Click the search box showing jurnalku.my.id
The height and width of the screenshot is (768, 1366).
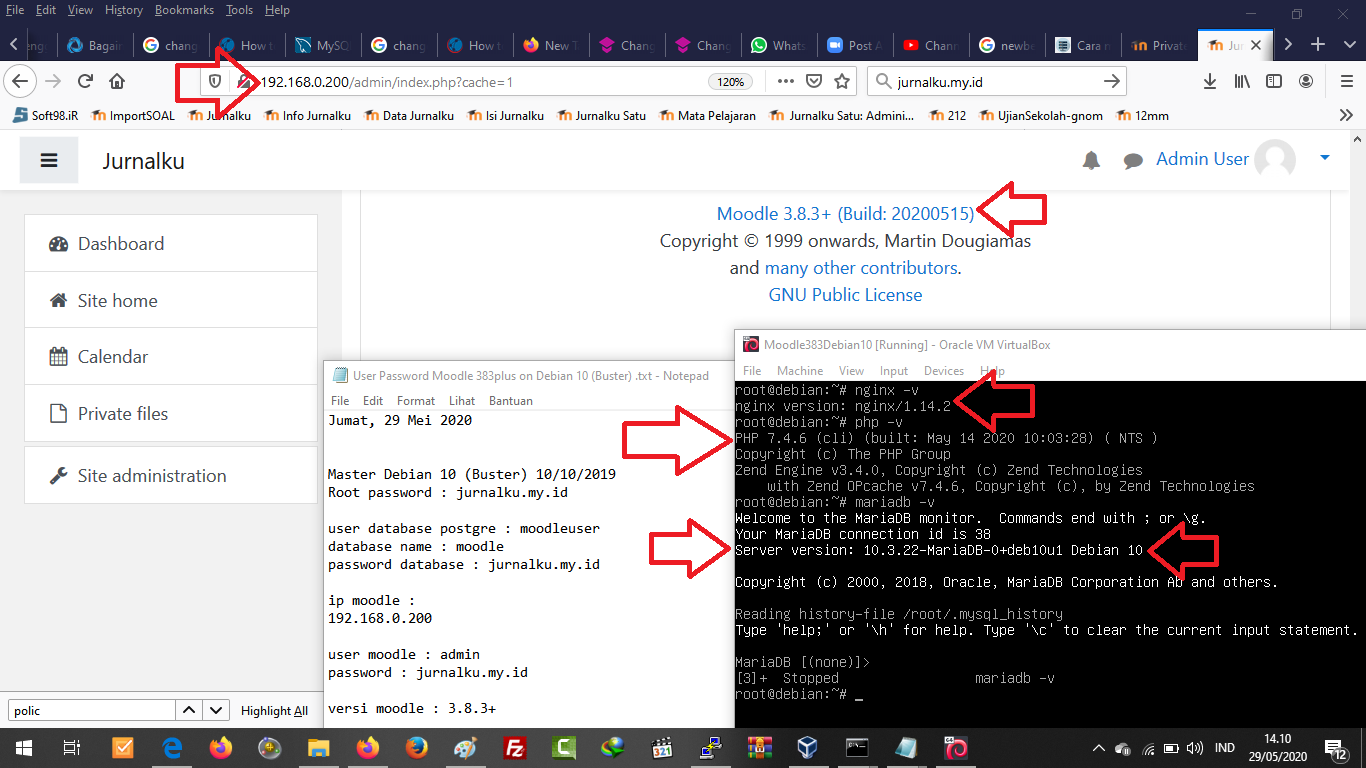pyautogui.click(x=995, y=82)
